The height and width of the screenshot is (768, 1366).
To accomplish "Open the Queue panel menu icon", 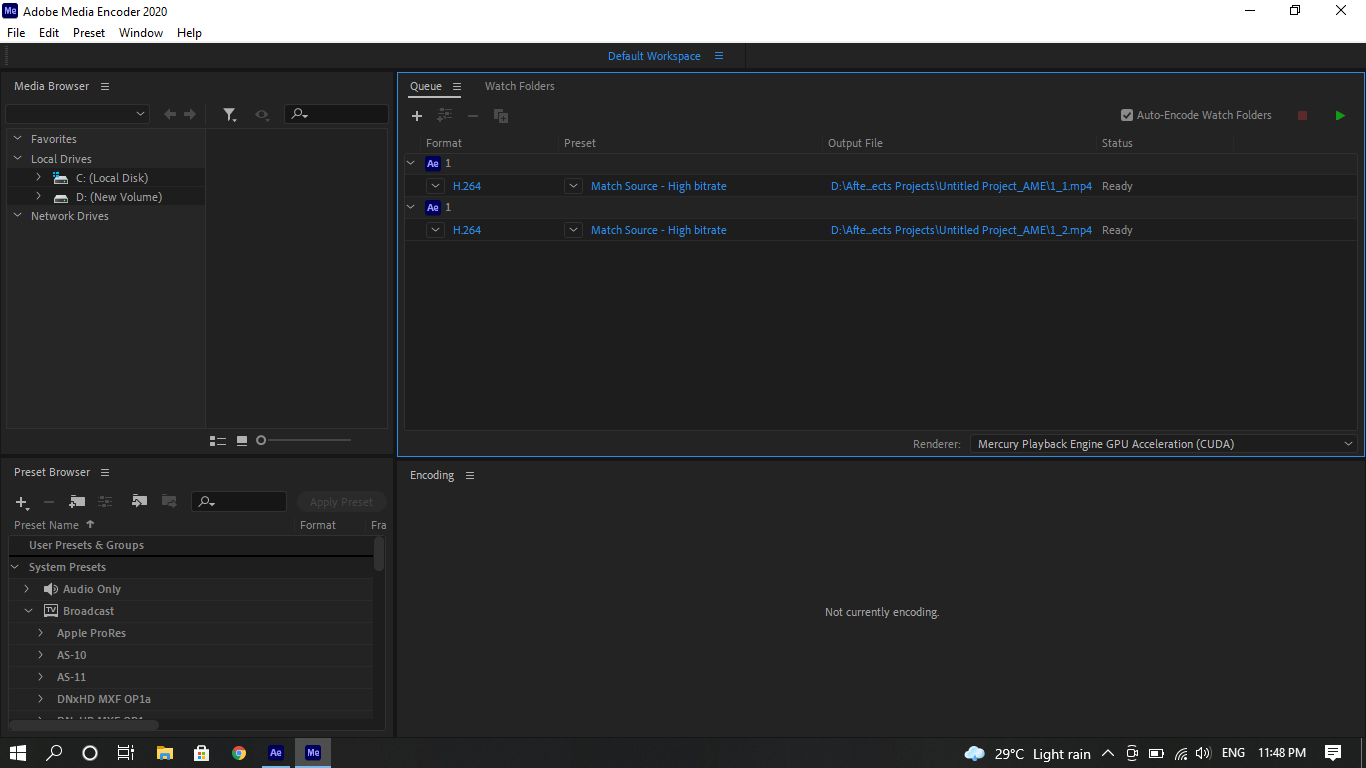I will 457,86.
